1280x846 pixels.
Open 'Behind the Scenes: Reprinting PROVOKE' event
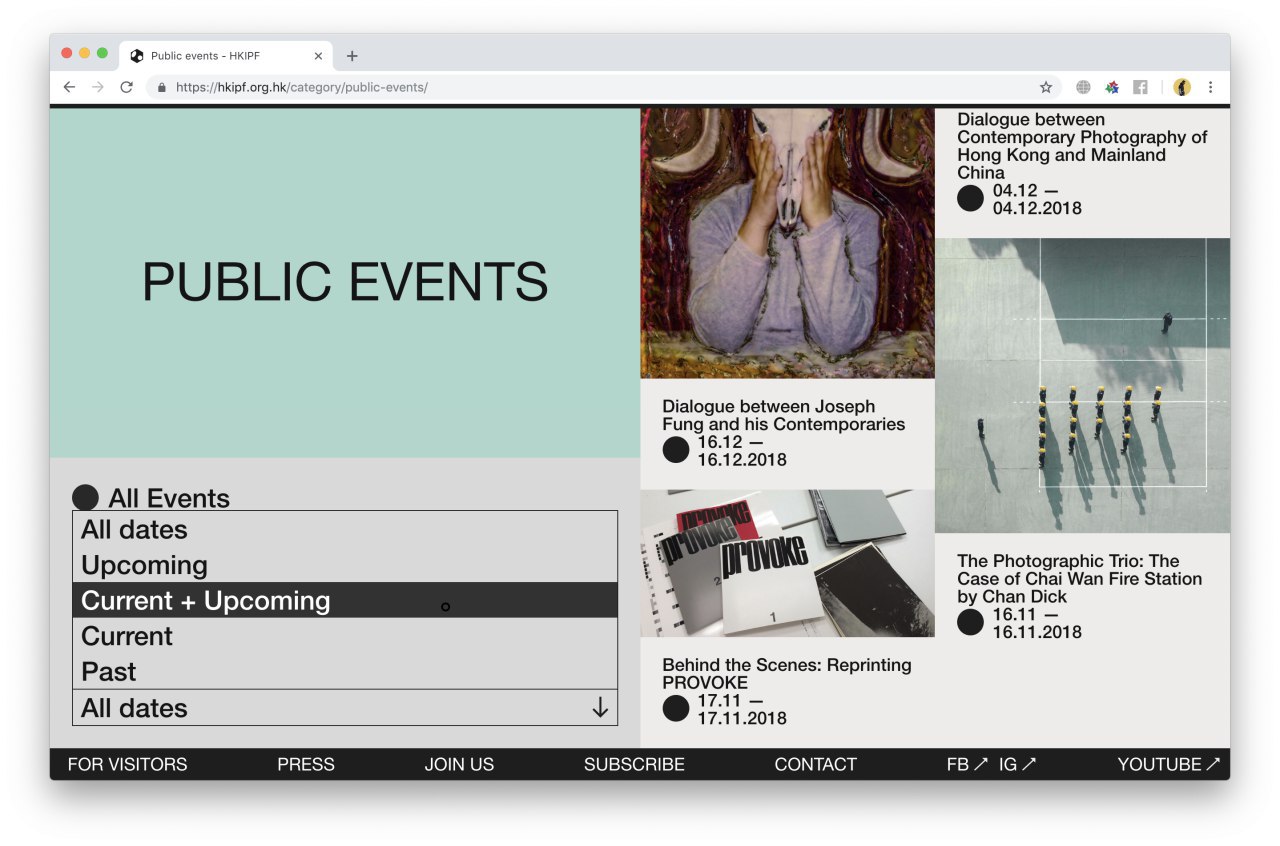pos(787,674)
